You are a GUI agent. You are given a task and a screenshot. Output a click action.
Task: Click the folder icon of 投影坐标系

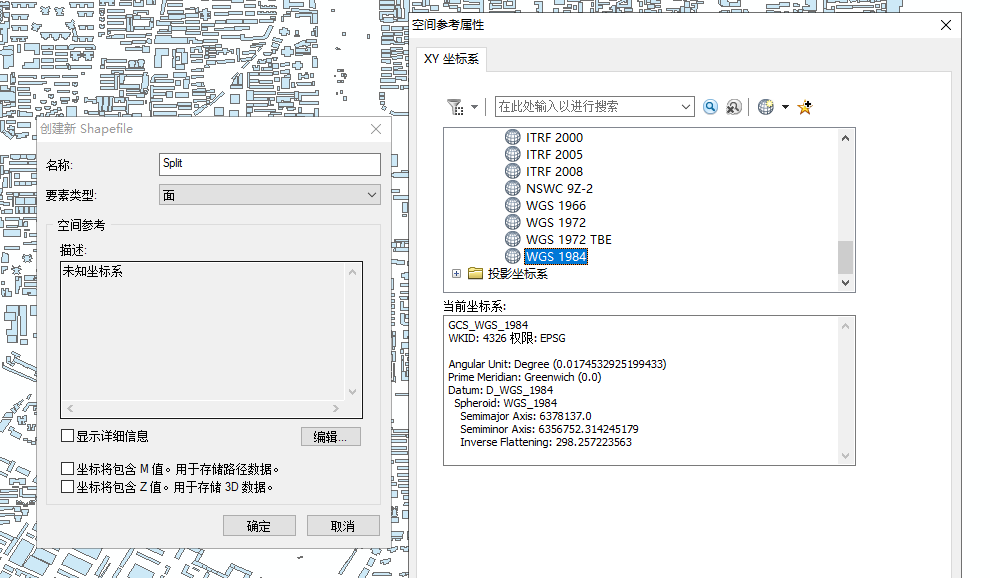pos(475,272)
